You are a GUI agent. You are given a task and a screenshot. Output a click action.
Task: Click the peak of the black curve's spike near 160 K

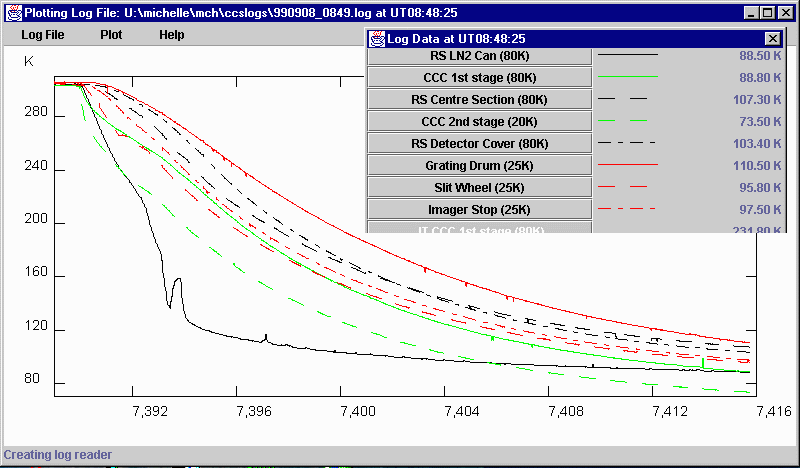[x=179, y=279]
